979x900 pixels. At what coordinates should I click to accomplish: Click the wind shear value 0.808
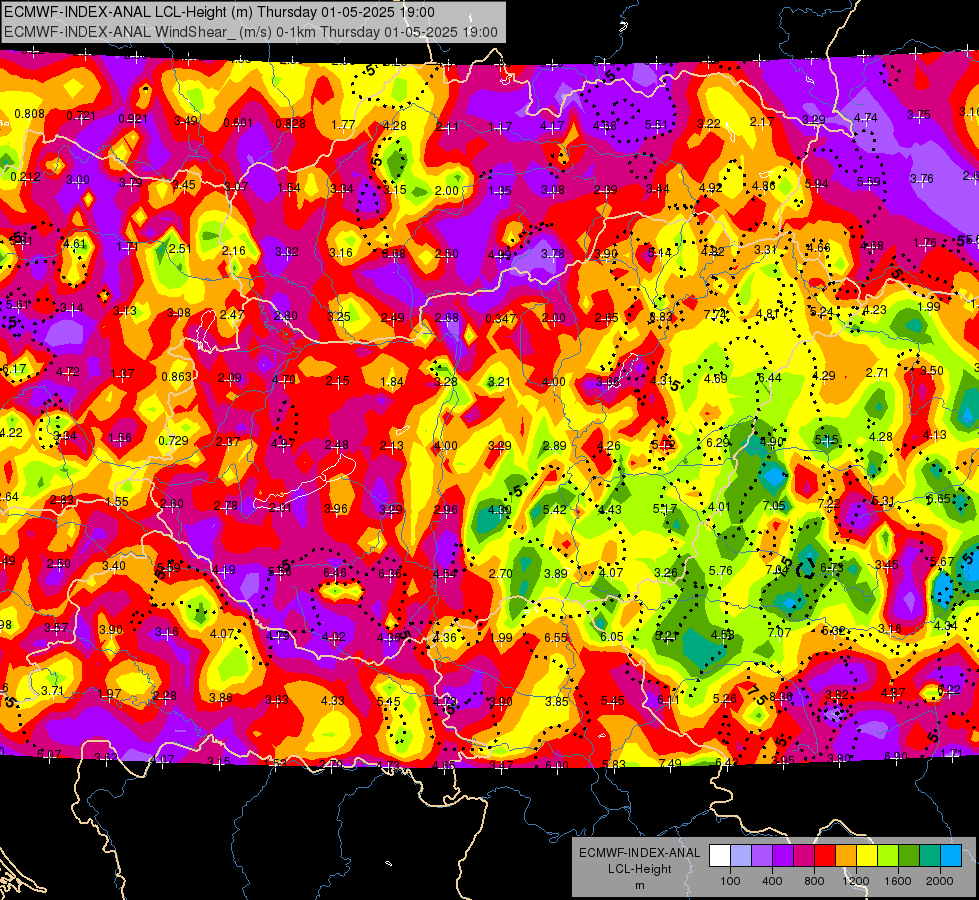click(29, 114)
